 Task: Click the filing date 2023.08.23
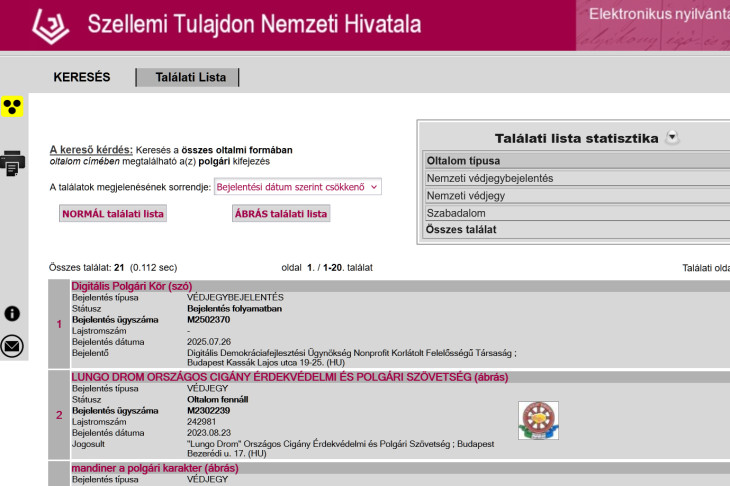pyautogui.click(x=209, y=433)
